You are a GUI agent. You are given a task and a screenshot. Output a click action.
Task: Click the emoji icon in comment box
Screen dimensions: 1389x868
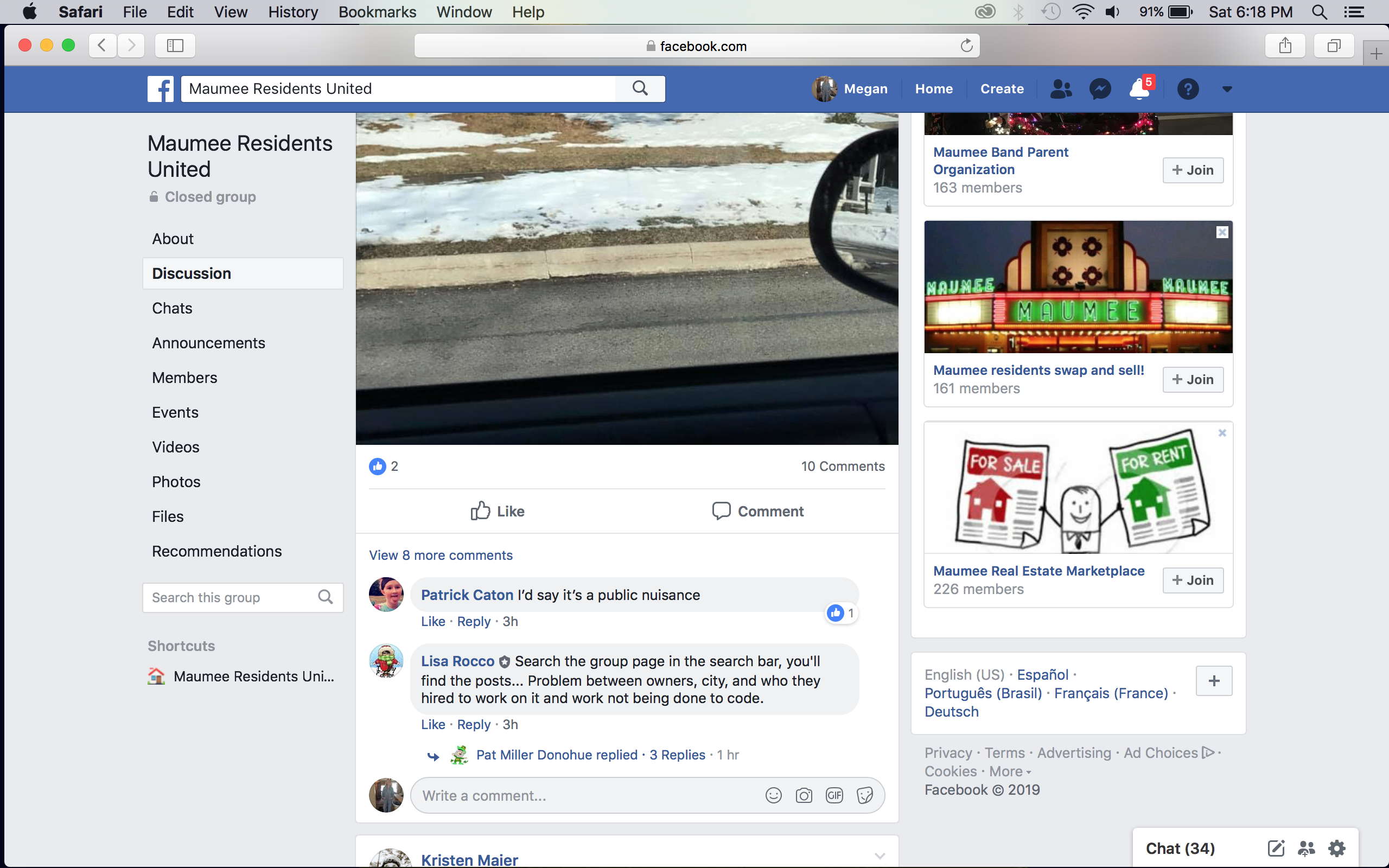coord(773,795)
